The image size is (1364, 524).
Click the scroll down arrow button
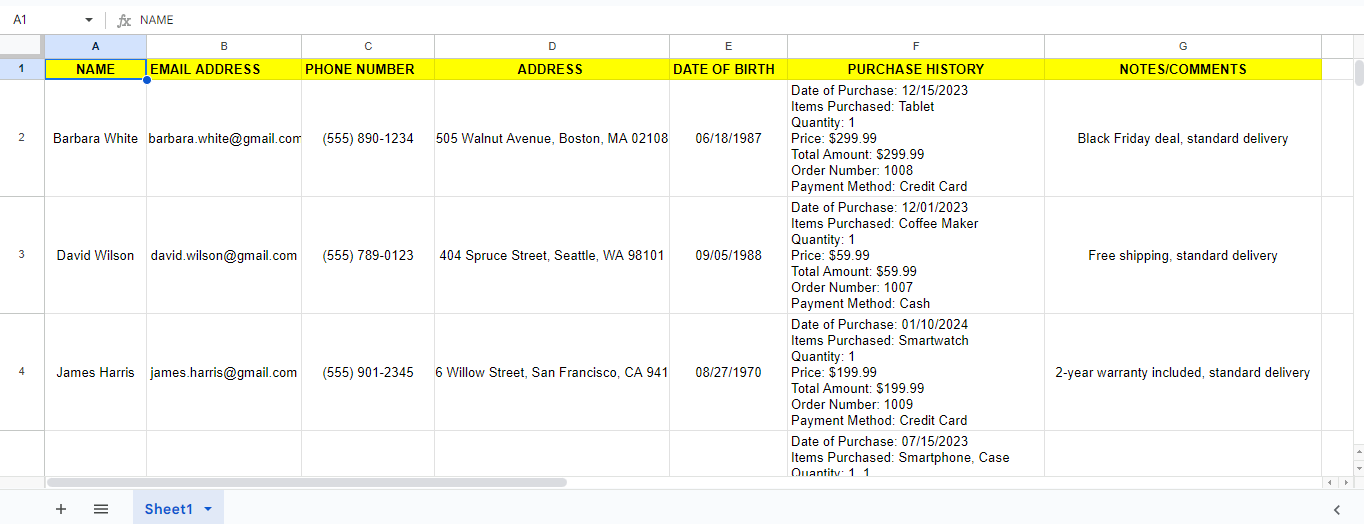(1358, 468)
